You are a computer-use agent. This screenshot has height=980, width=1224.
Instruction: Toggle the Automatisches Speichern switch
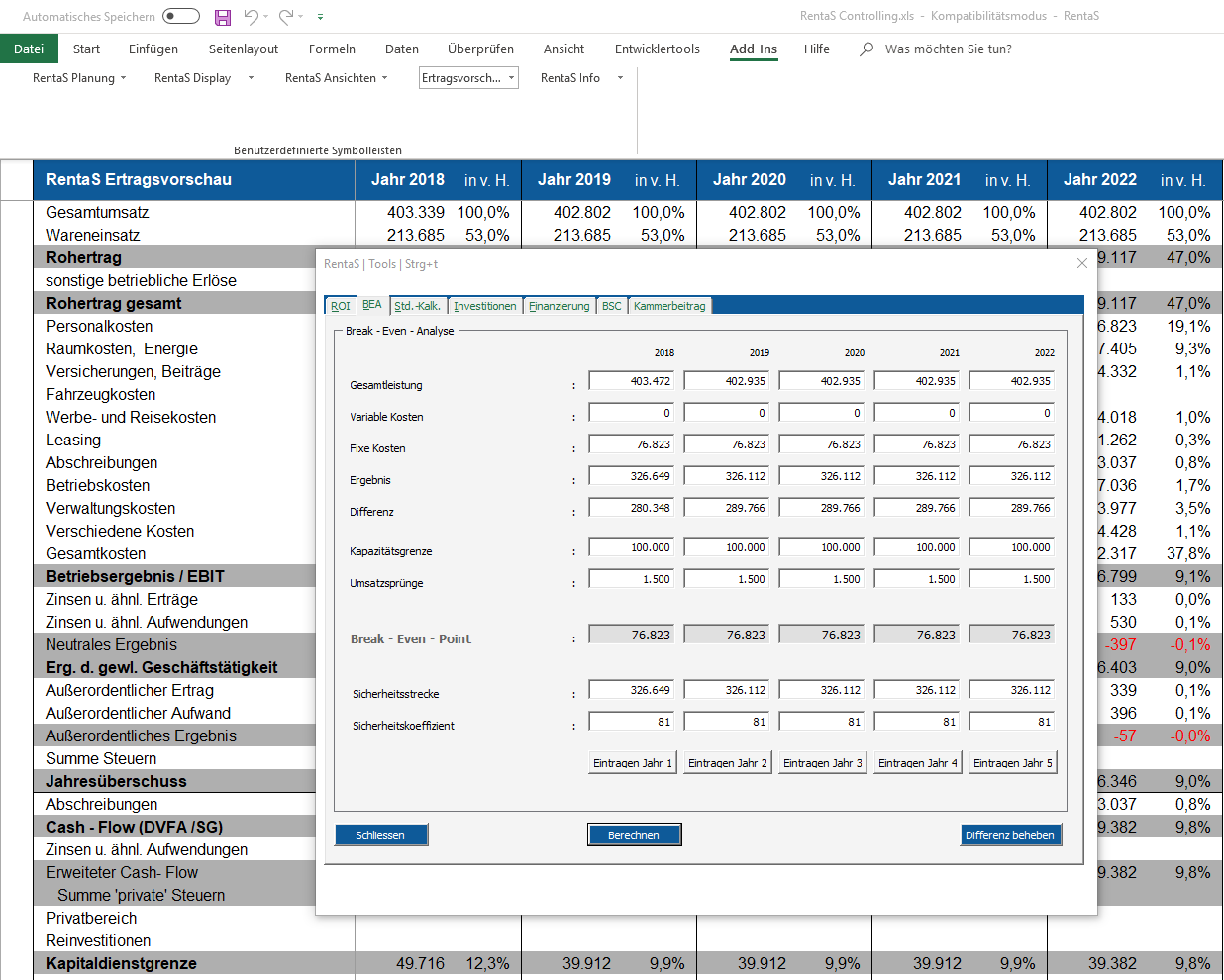point(181,16)
